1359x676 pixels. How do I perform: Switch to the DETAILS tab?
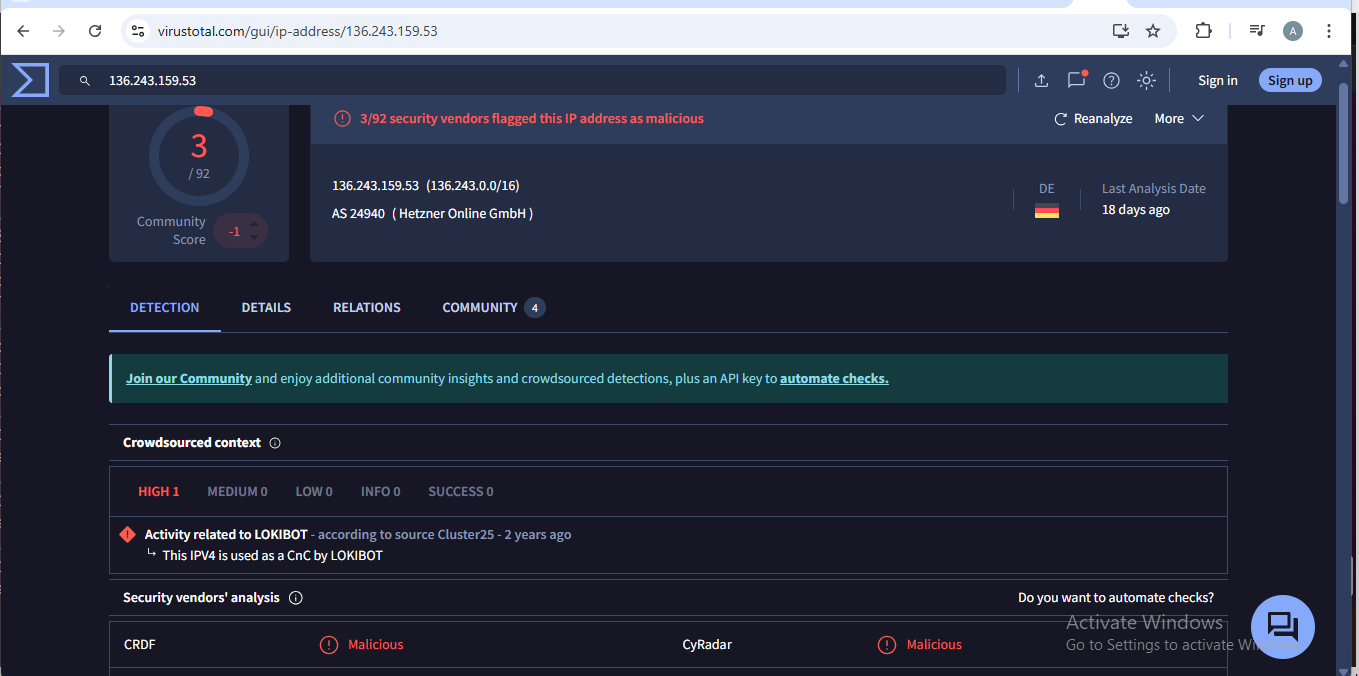click(266, 308)
